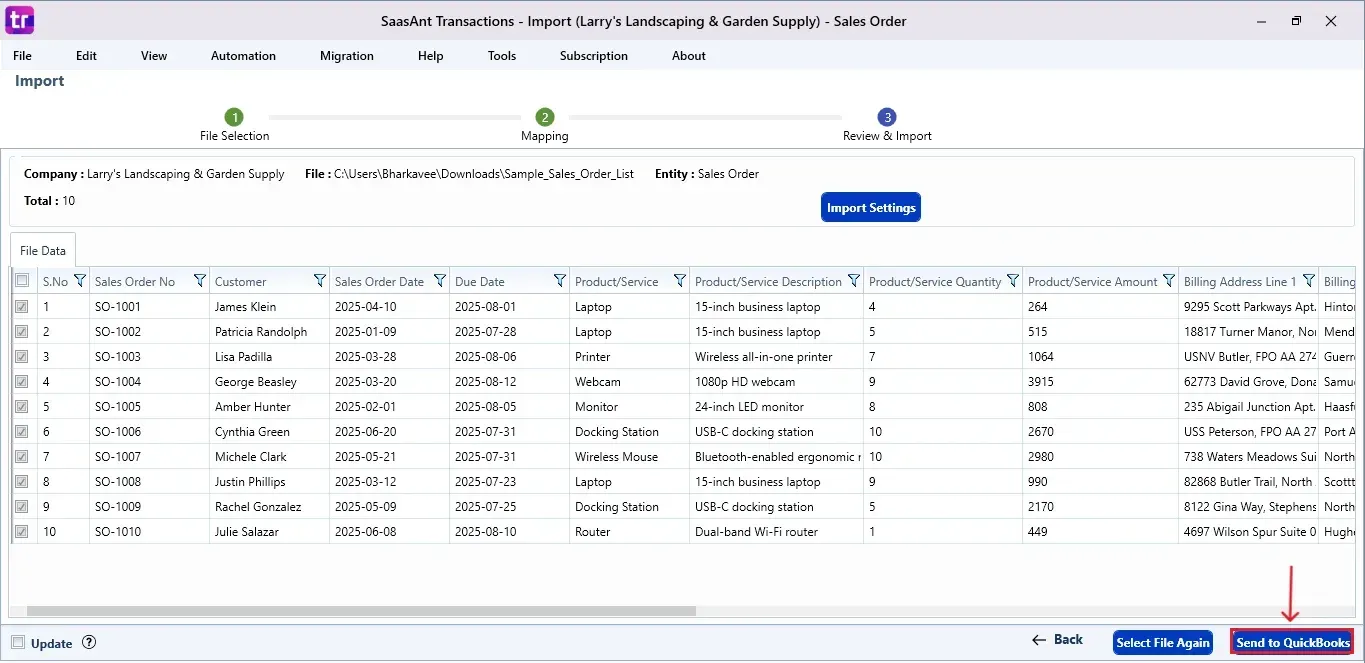This screenshot has width=1365, height=663.
Task: Open filter for Product/Service Description column
Action: coord(854,281)
